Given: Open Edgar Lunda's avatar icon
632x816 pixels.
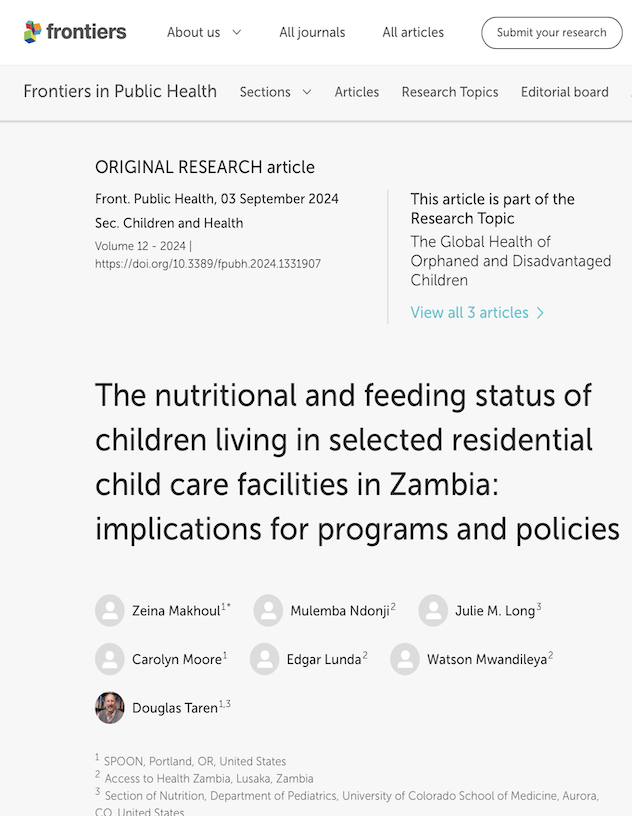Looking at the screenshot, I should coord(264,659).
